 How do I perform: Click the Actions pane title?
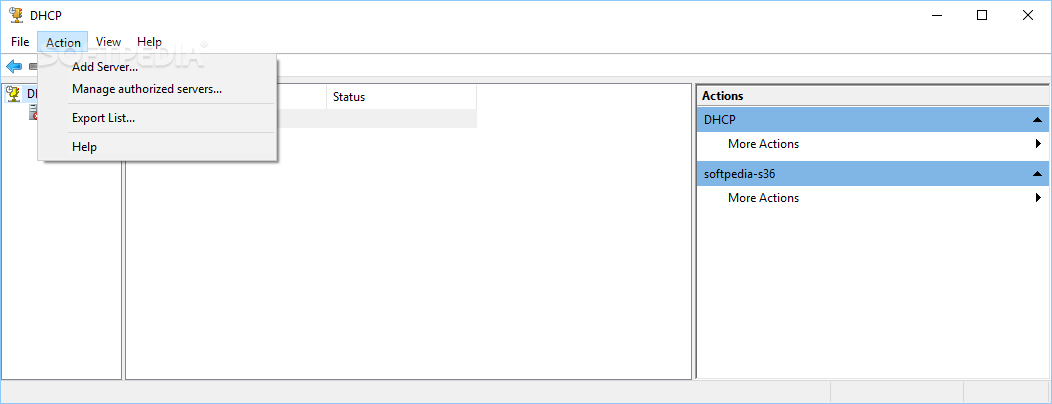[723, 96]
